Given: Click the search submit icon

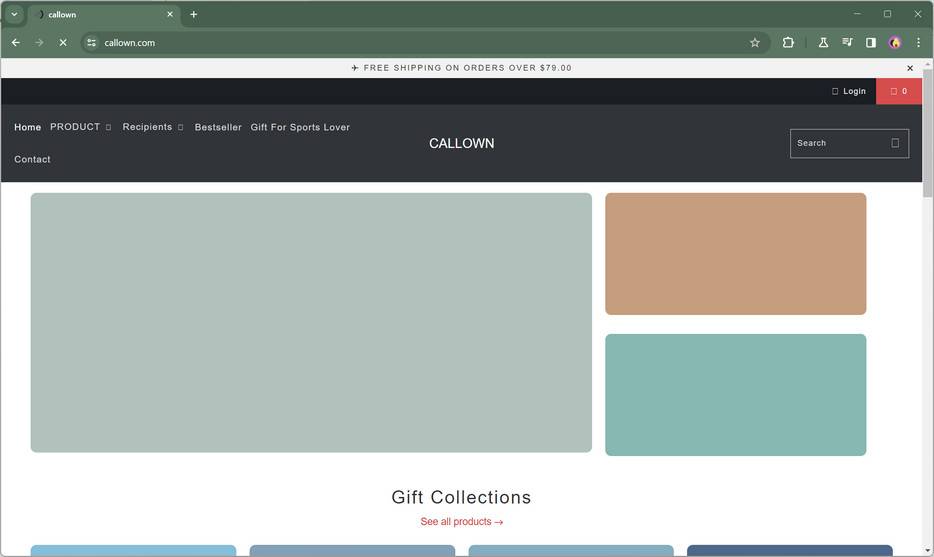Looking at the screenshot, I should tap(895, 143).
